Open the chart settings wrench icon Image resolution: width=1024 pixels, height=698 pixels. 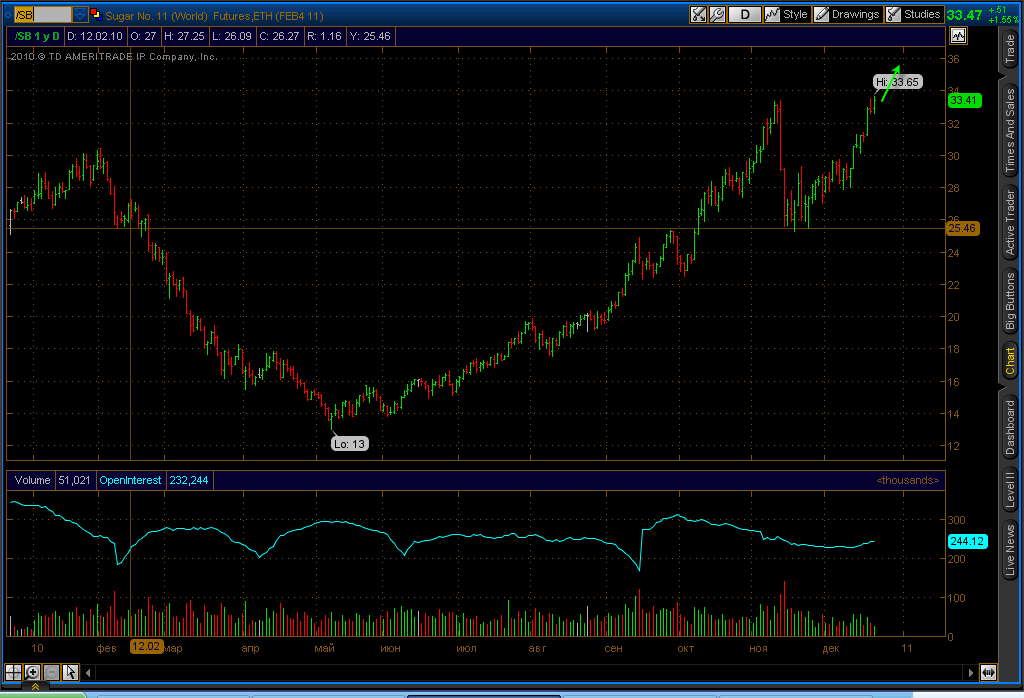click(x=717, y=14)
